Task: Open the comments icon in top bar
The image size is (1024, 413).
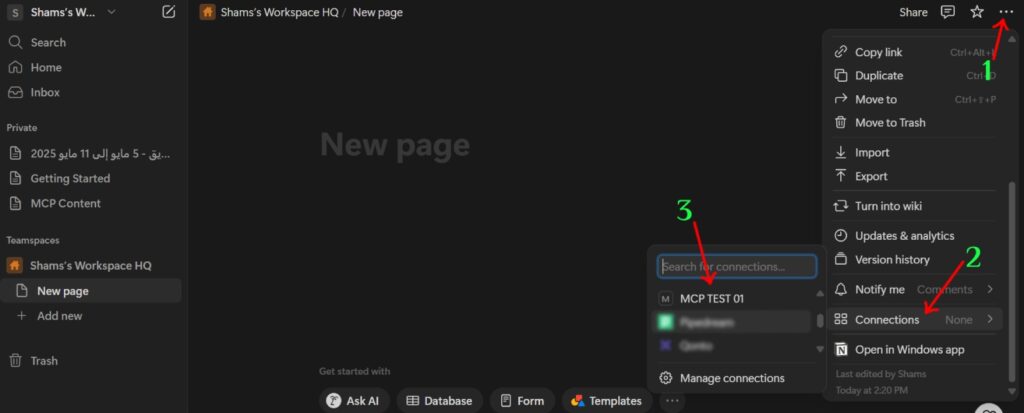Action: (948, 12)
